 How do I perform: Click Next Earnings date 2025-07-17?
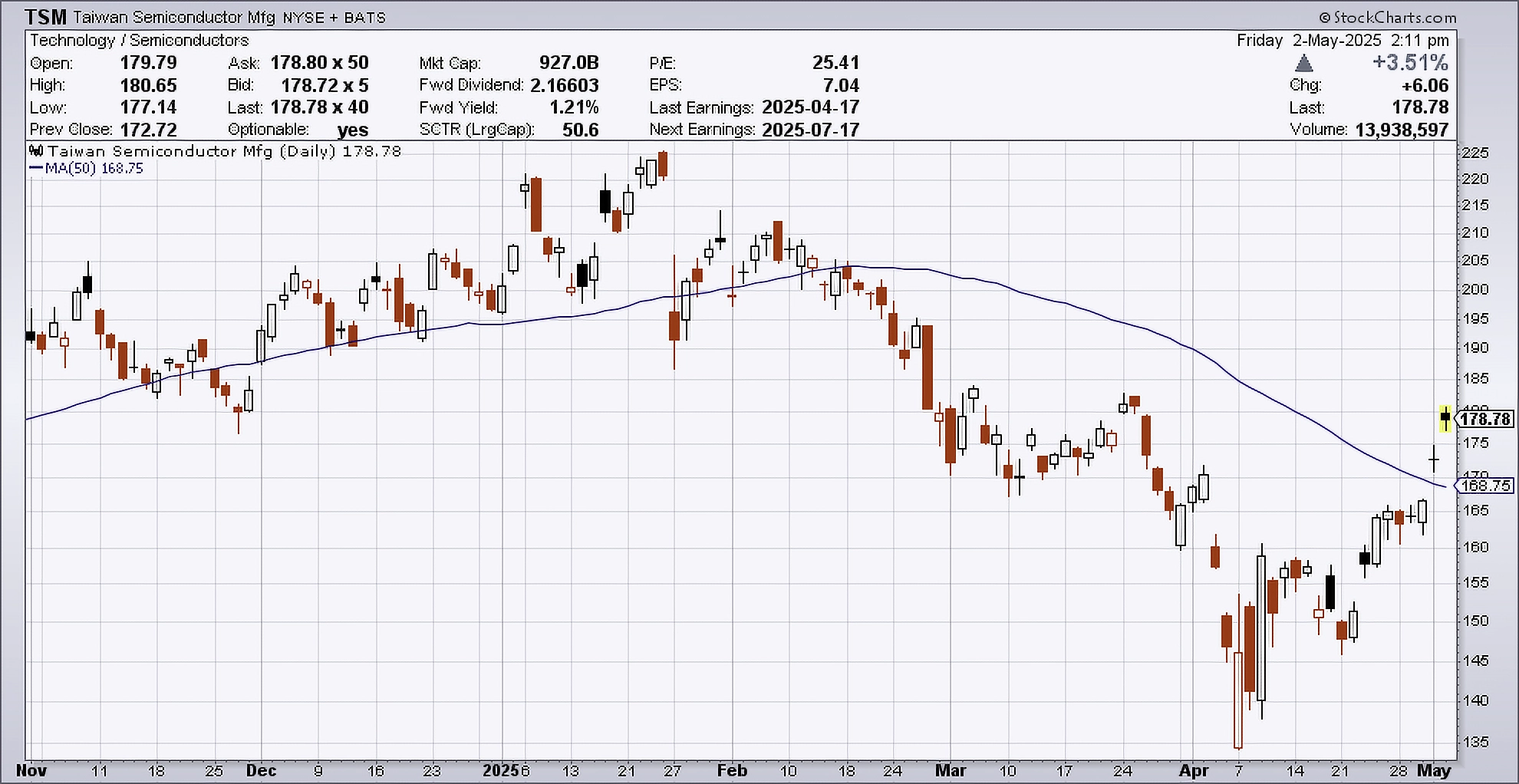(811, 130)
